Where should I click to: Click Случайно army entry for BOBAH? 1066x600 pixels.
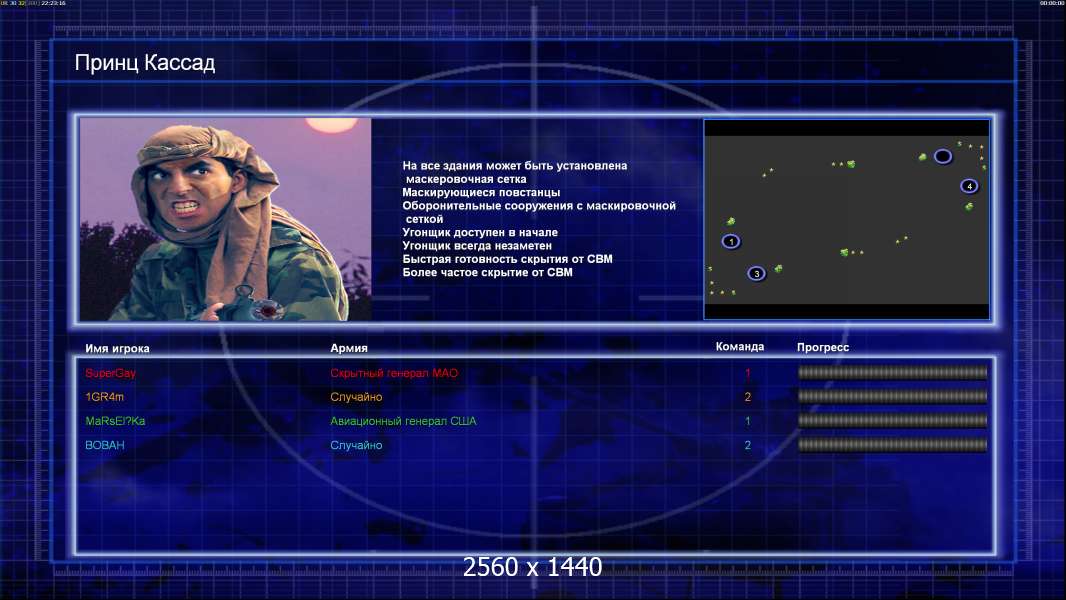point(356,445)
